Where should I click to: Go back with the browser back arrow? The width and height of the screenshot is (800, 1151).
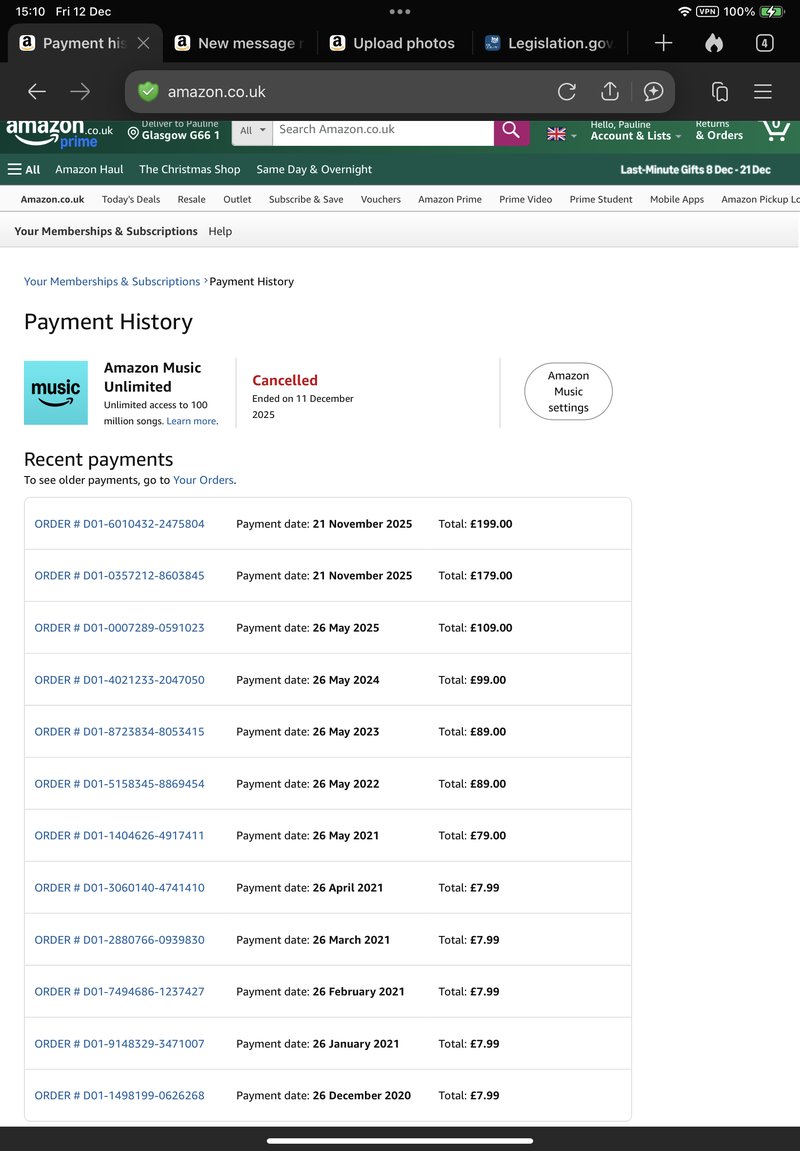(x=37, y=92)
